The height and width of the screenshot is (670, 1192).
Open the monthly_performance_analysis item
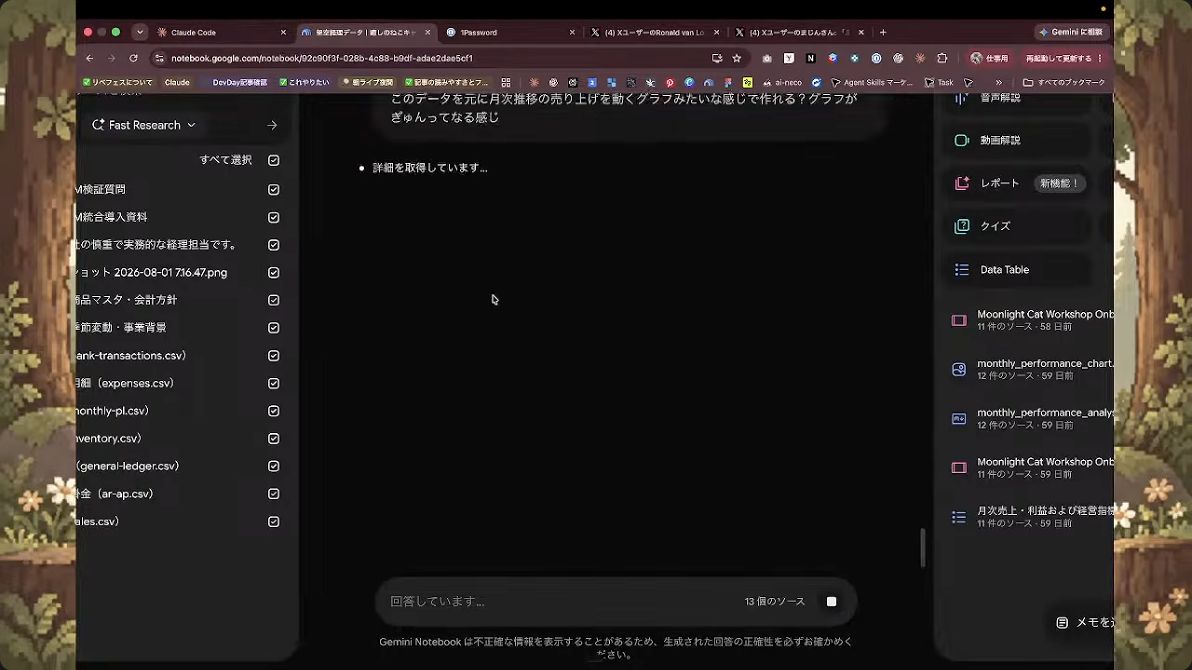[x=1031, y=418]
